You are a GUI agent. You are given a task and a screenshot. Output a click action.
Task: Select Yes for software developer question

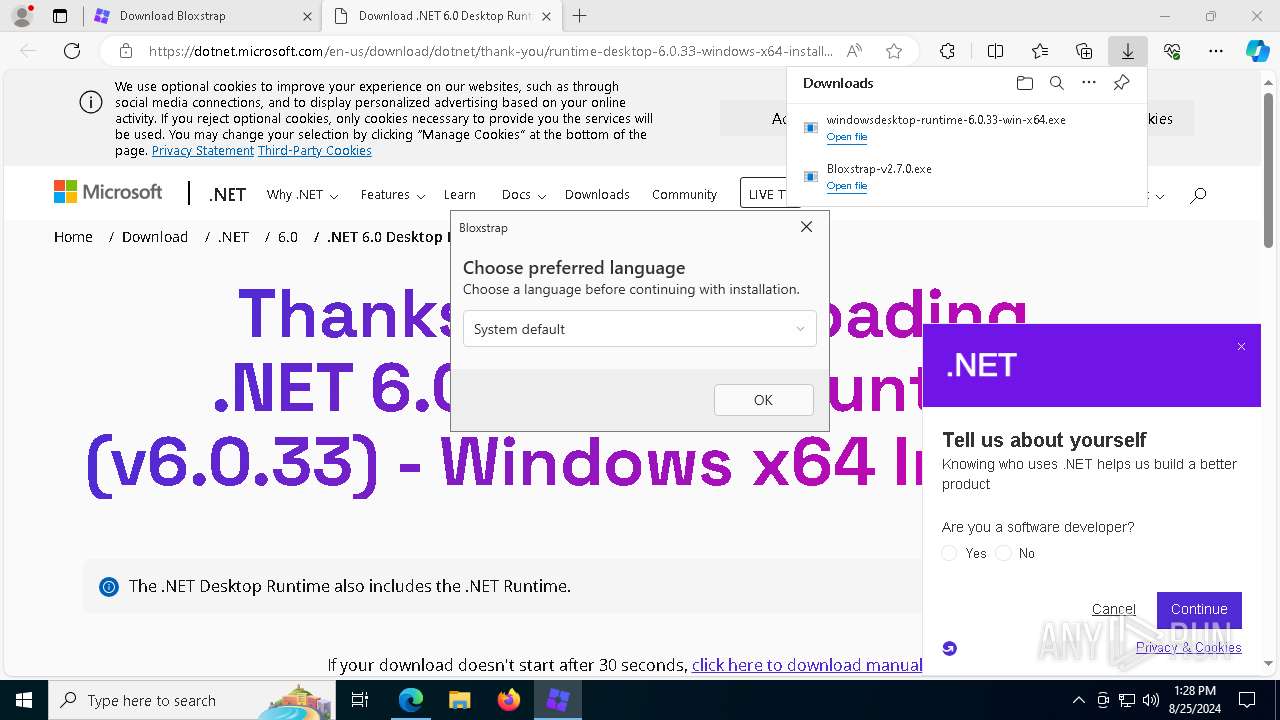950,553
